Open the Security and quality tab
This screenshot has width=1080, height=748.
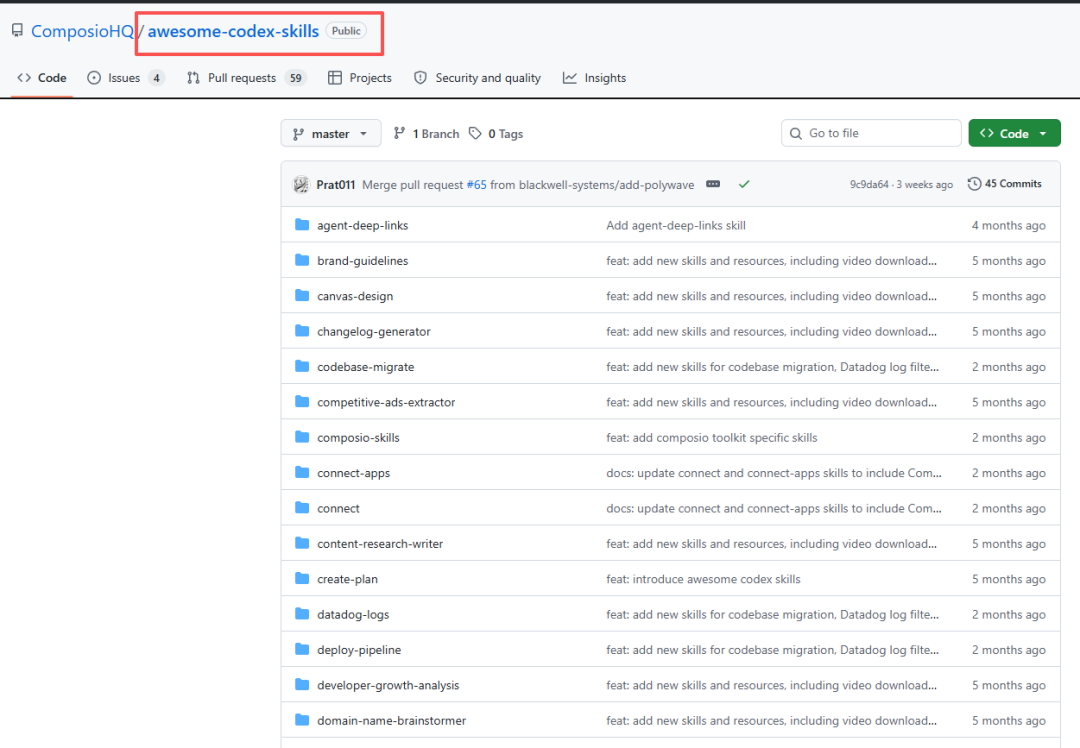pyautogui.click(x=477, y=78)
